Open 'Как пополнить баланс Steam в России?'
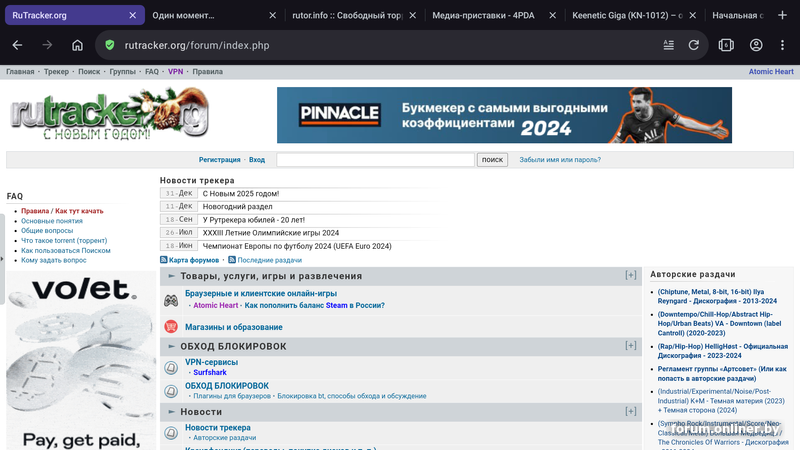Viewport: 800px width, 450px height. (314, 305)
